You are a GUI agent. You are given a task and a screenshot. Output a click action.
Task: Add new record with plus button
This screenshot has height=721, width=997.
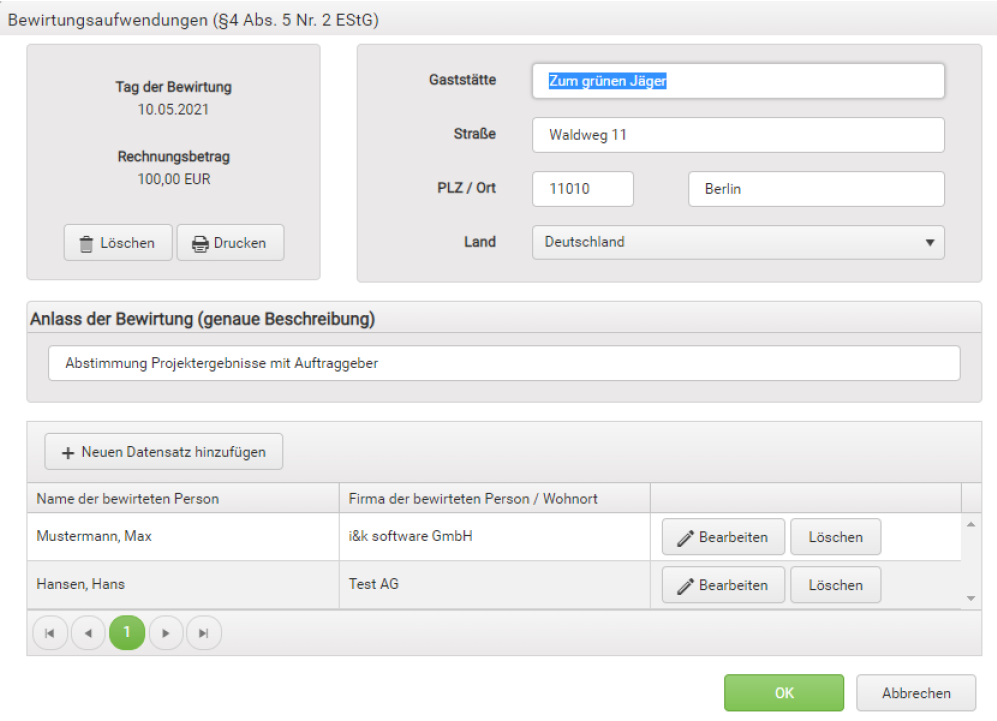[164, 452]
